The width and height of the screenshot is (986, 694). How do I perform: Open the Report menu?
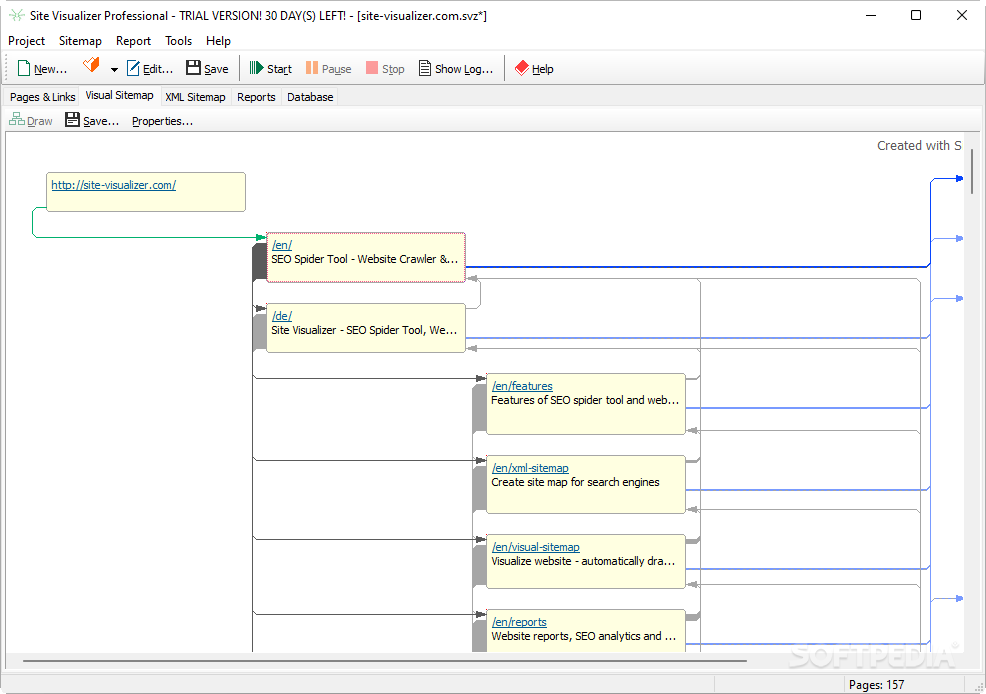(133, 41)
